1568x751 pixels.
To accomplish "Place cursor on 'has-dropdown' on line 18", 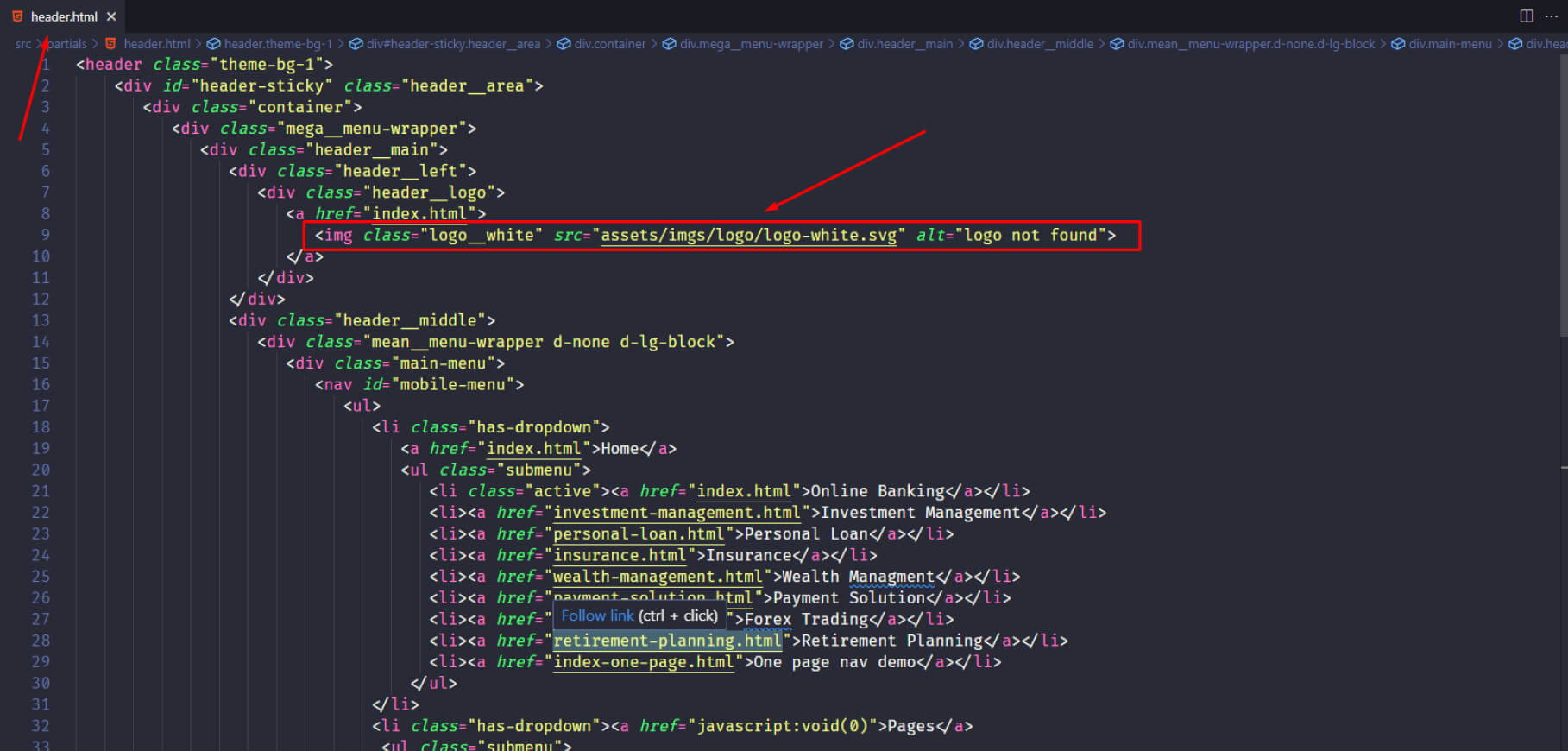I will point(533,426).
